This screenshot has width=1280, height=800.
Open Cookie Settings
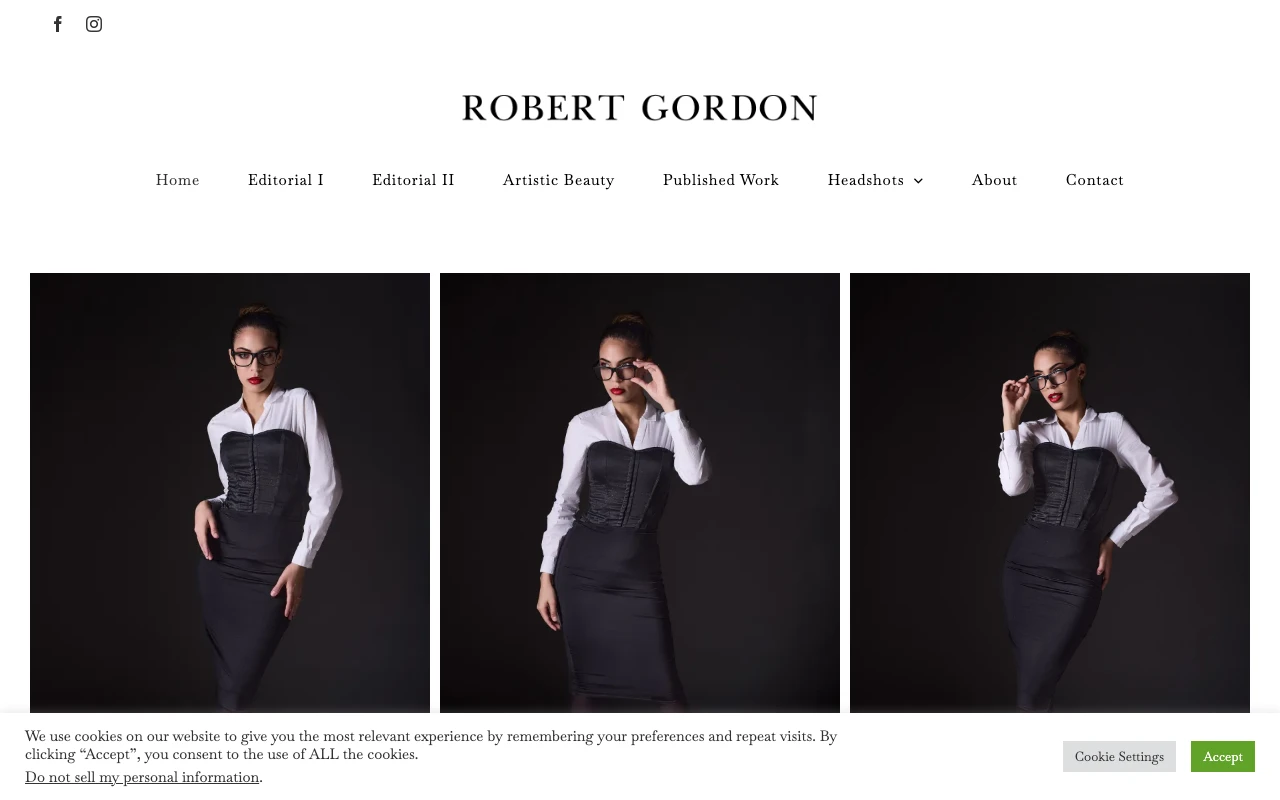(x=1119, y=756)
